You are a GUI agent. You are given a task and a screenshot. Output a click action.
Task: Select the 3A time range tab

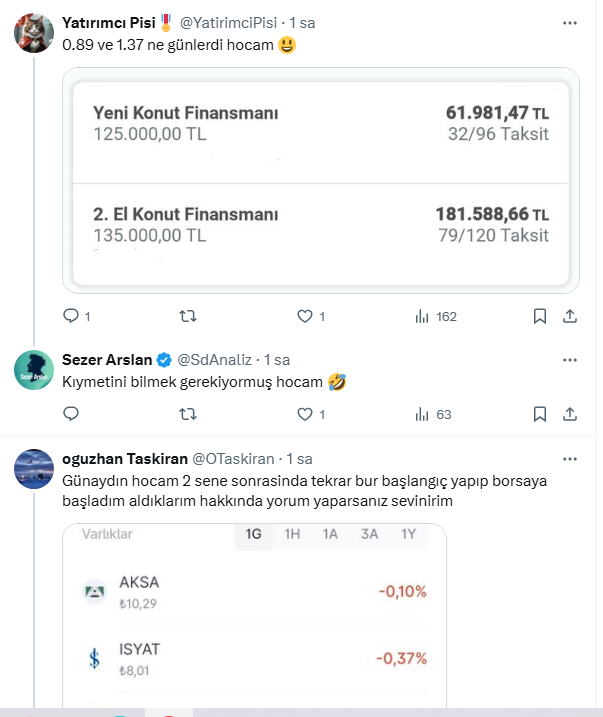369,534
